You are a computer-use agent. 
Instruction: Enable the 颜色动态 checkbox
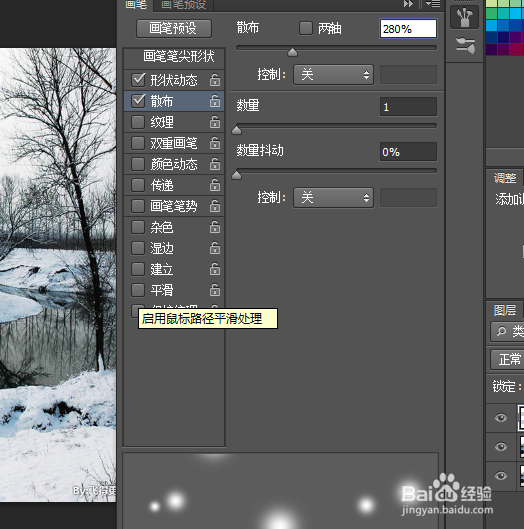tap(138, 164)
